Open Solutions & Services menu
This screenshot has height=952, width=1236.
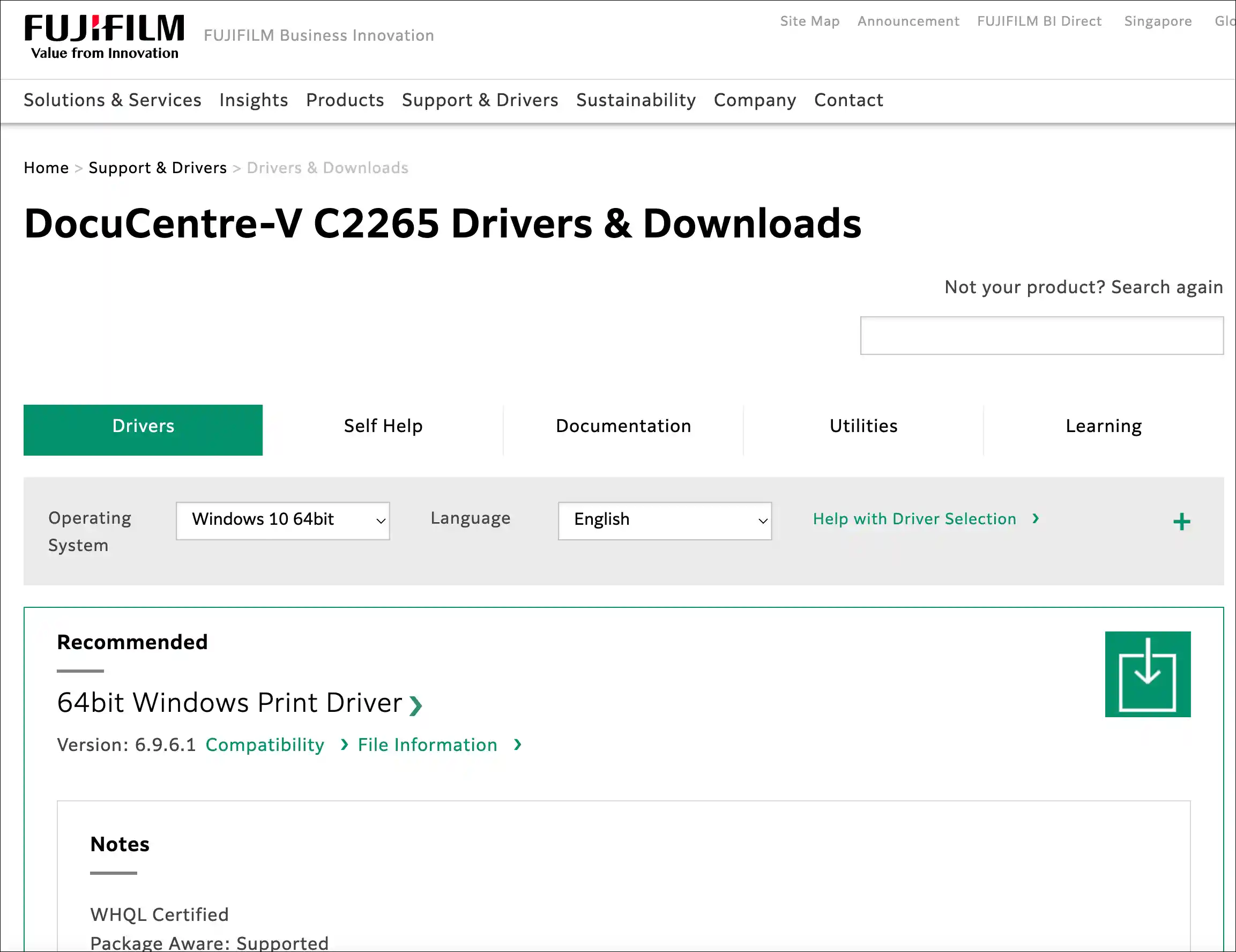point(113,100)
